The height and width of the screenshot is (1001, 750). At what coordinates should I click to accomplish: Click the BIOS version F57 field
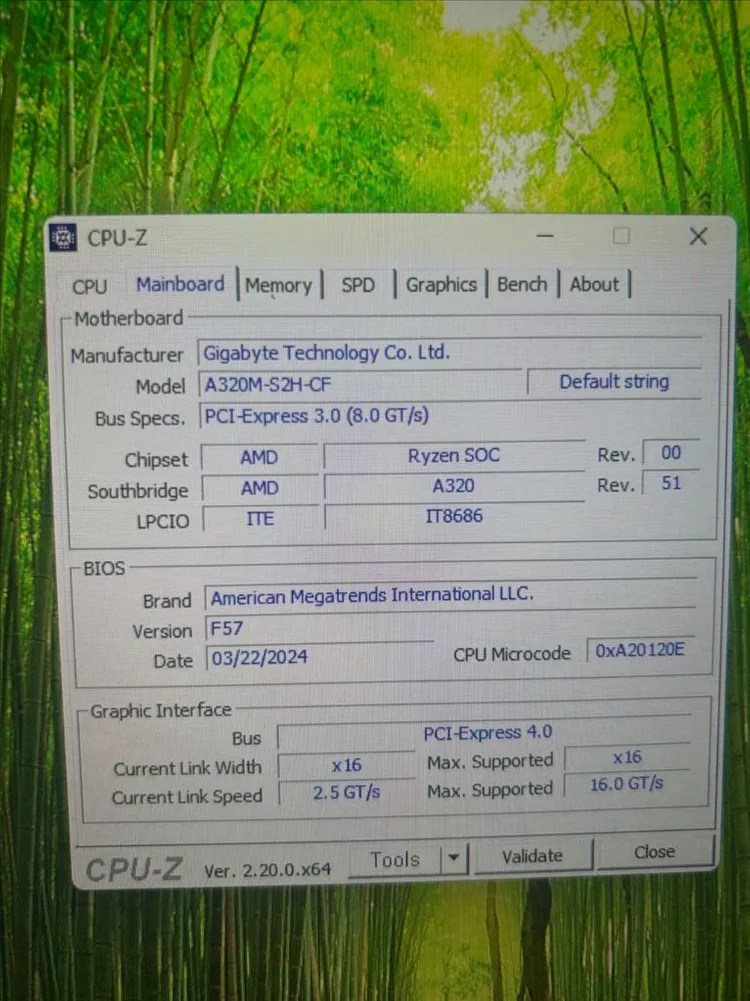[x=319, y=629]
